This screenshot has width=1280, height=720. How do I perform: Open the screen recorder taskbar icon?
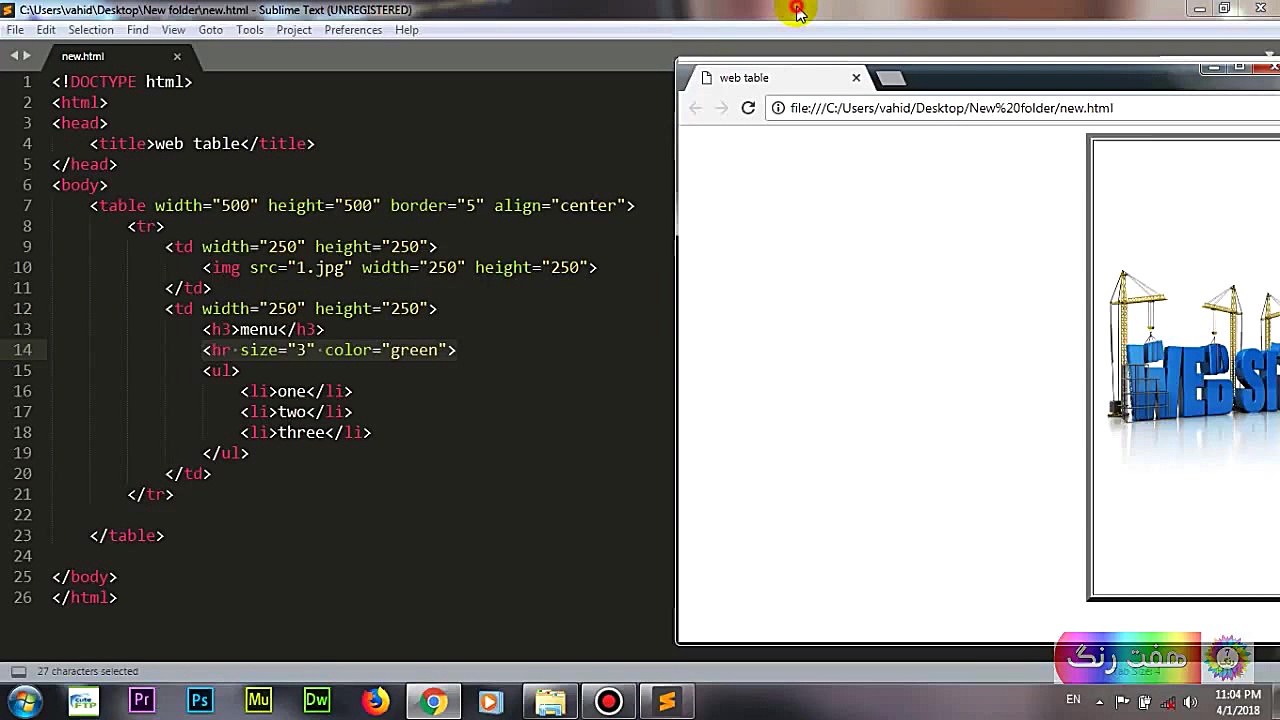coord(608,701)
